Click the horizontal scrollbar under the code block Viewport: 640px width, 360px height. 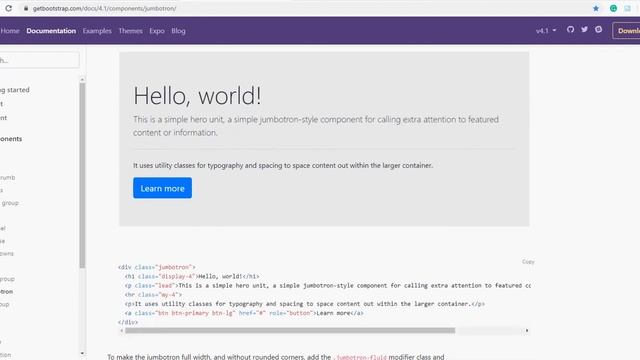tap(290, 331)
